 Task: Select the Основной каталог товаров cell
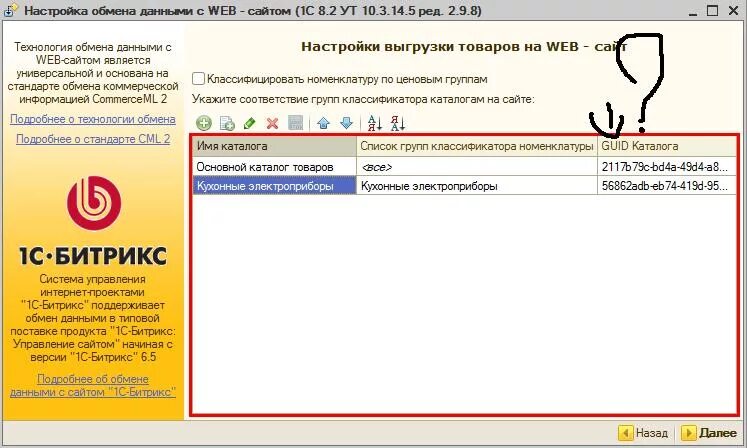coord(274,167)
